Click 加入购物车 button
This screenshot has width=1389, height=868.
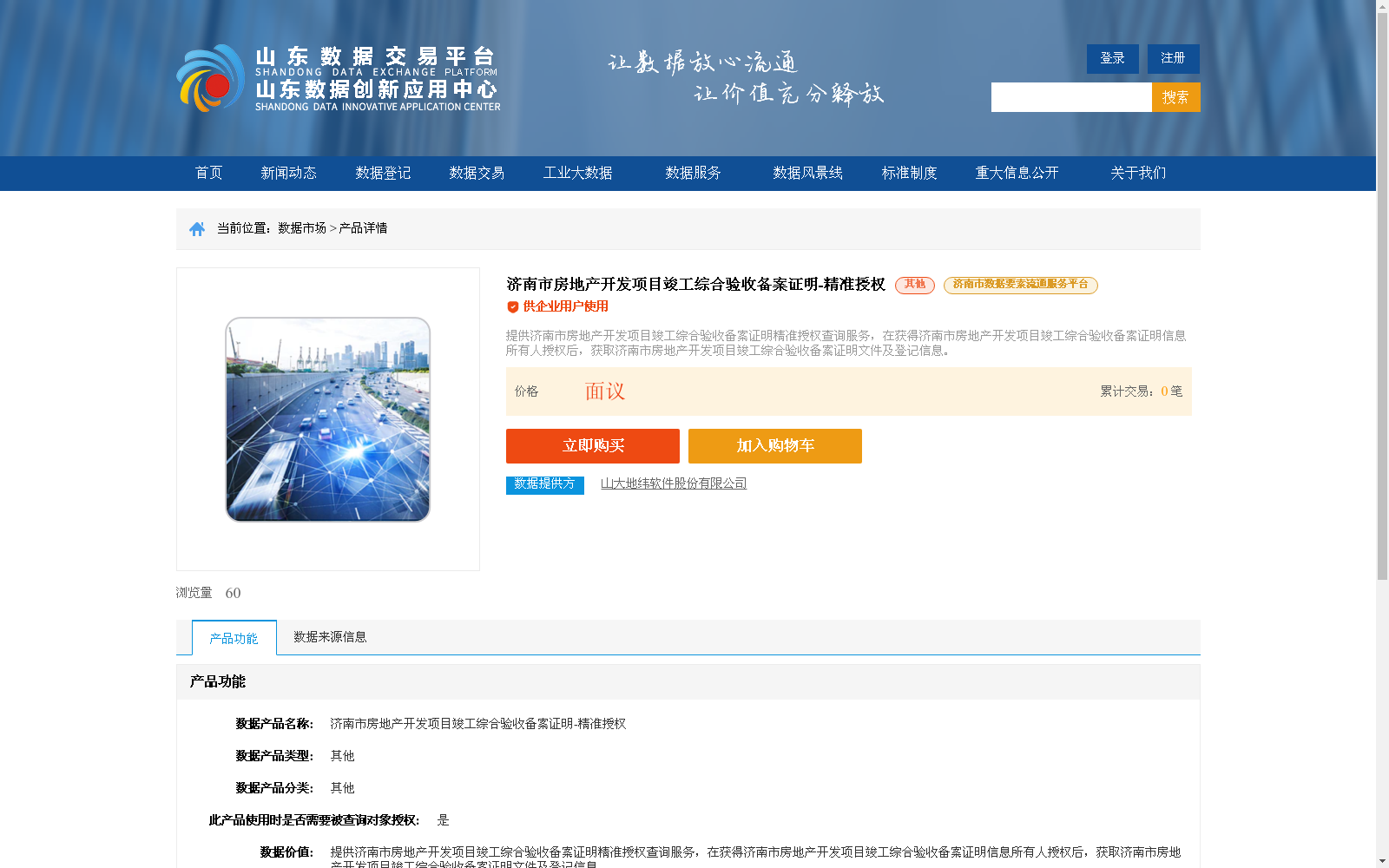775,446
